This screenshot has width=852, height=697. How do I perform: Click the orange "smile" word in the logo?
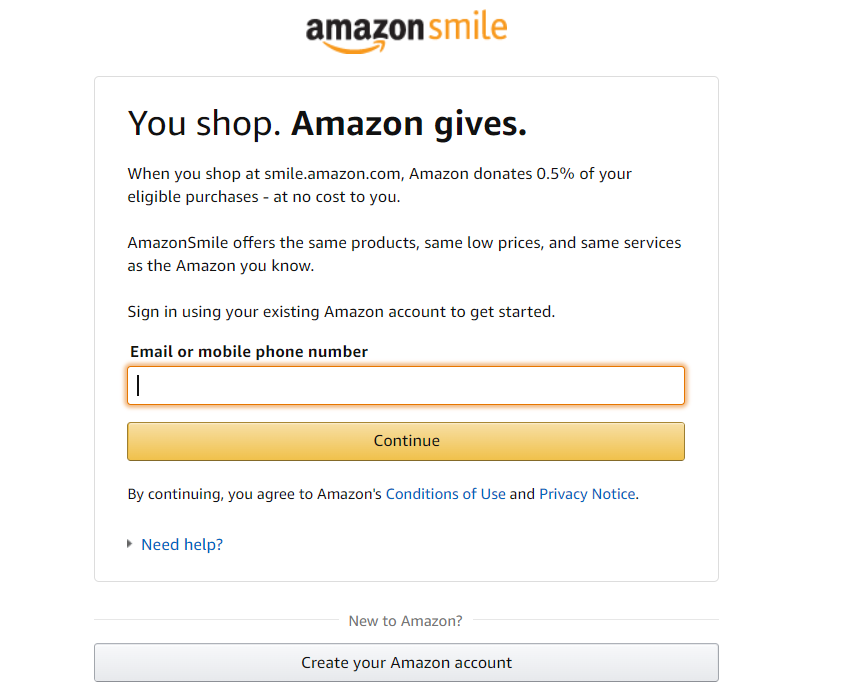point(467,27)
